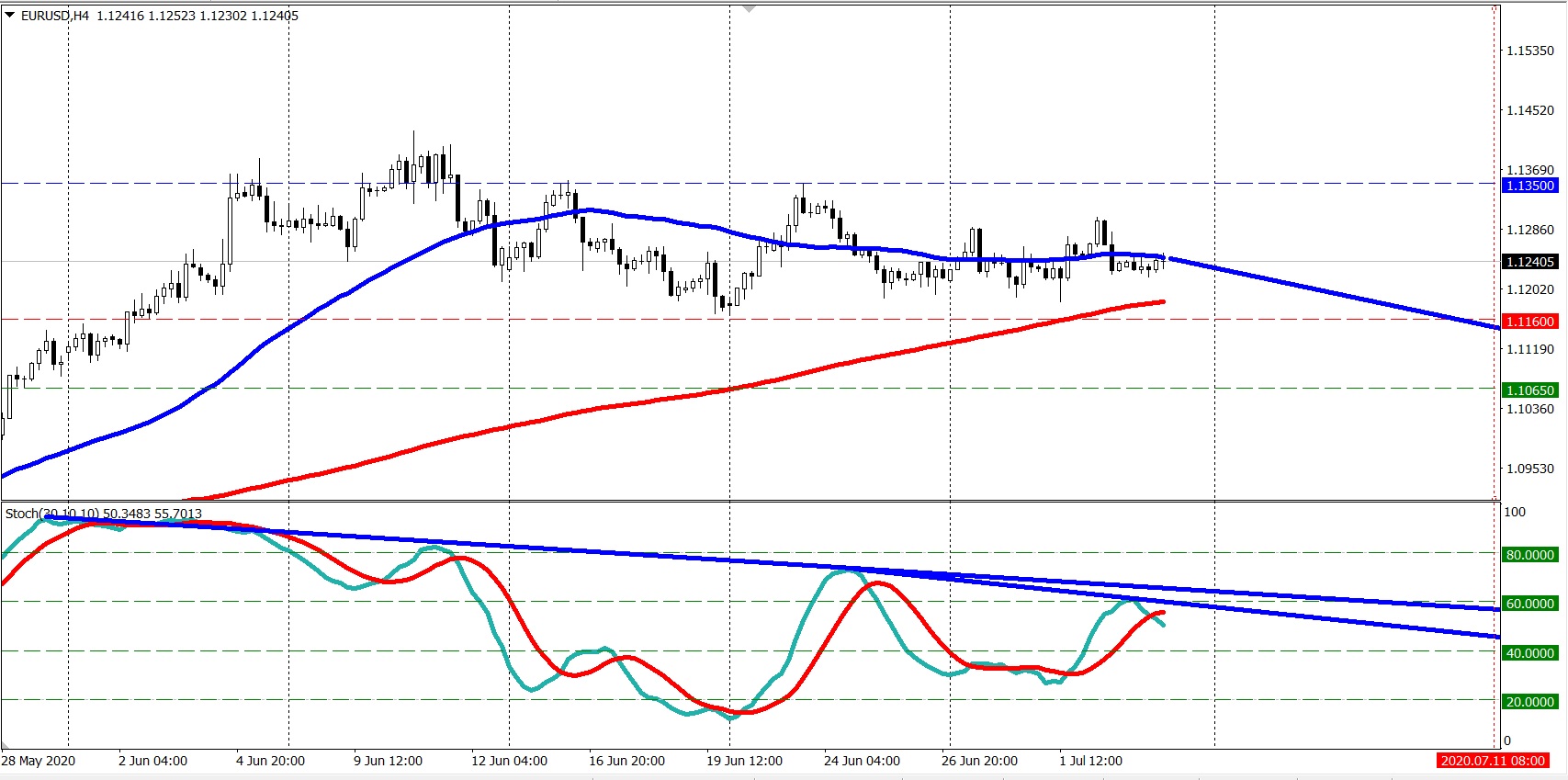Select the blue 1.13500 price level label
Screen dimensions: 1568x780
click(x=1530, y=186)
